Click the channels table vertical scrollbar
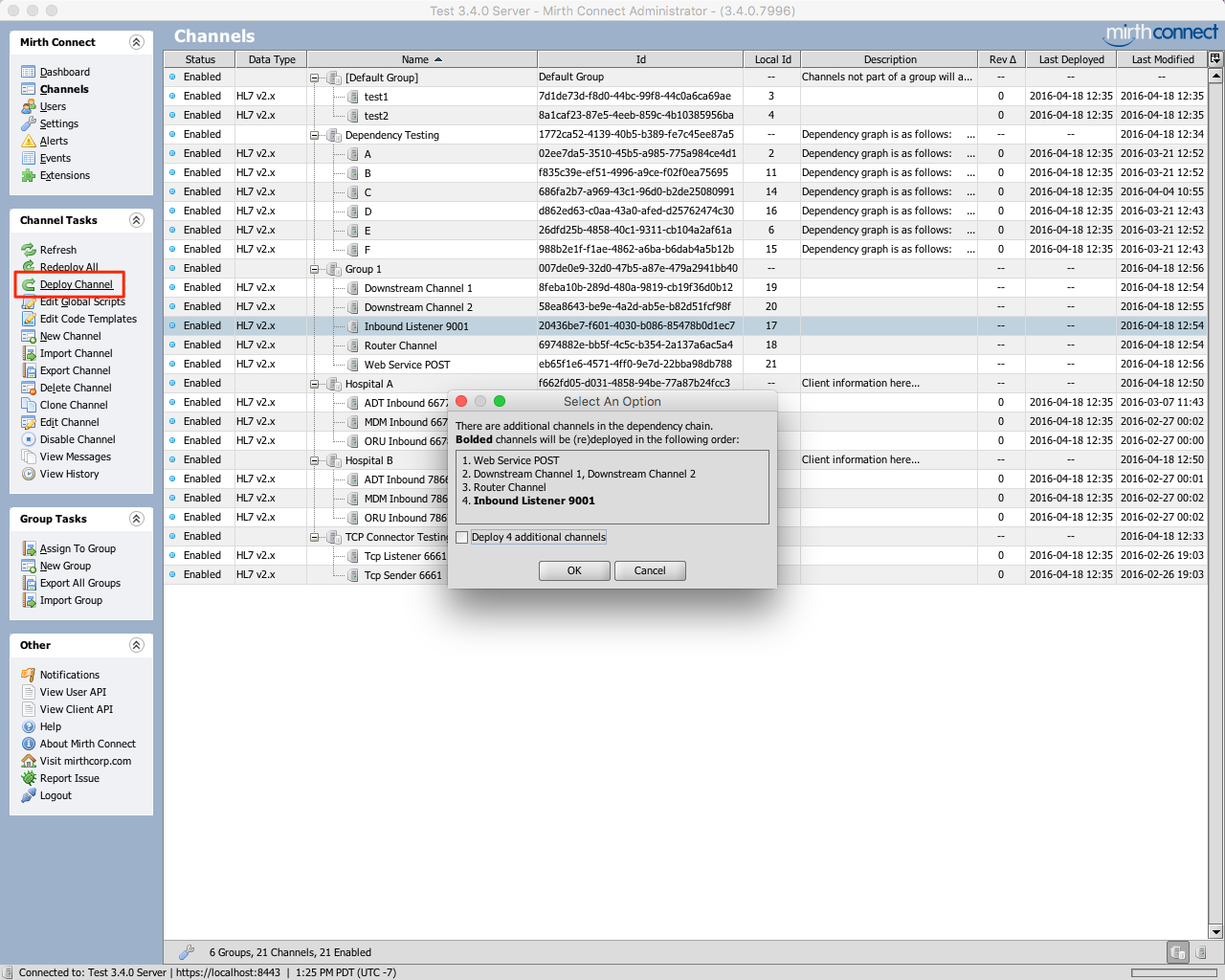Screen dimensions: 1225x980 point(1215,504)
